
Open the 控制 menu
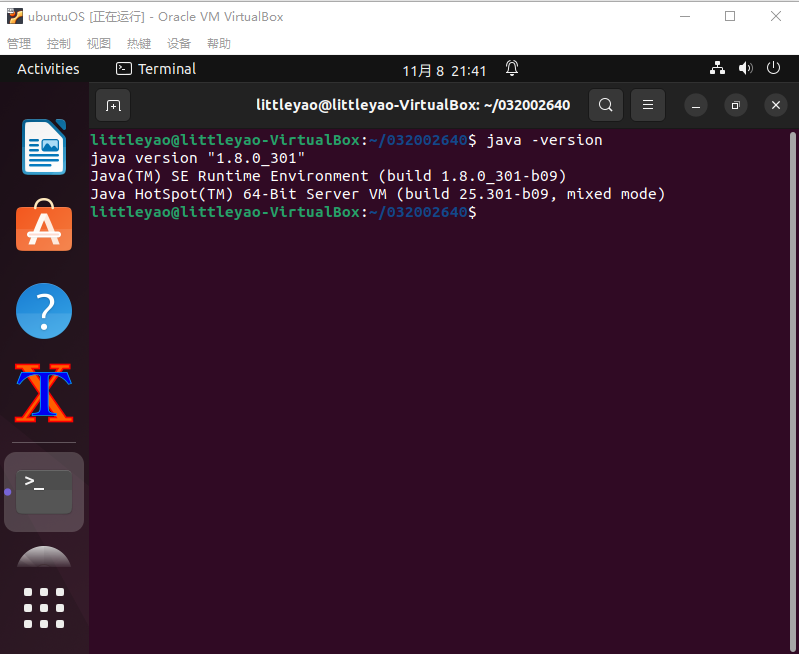pyautogui.click(x=59, y=44)
